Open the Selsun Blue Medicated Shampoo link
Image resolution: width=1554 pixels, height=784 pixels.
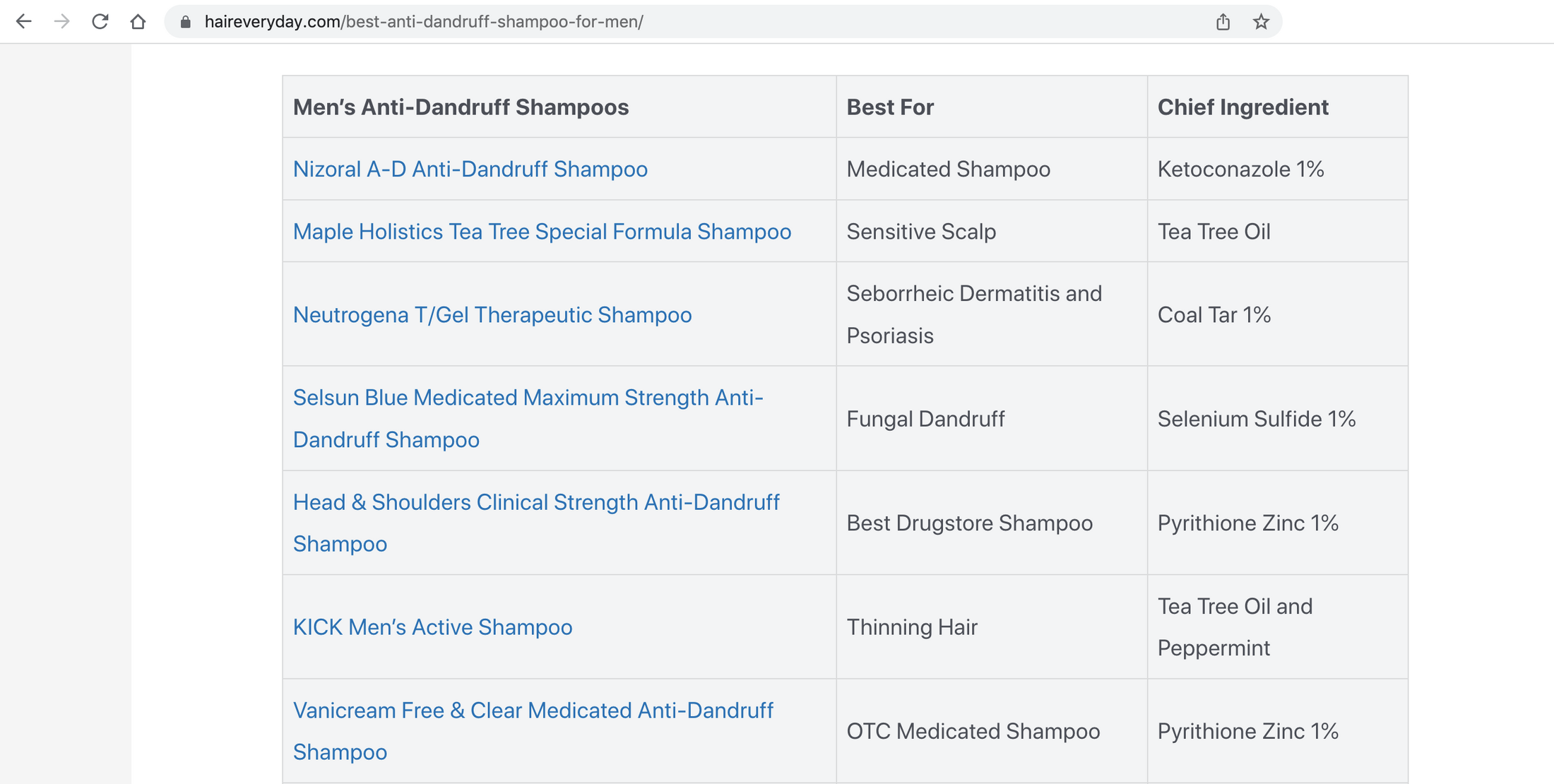(x=528, y=418)
